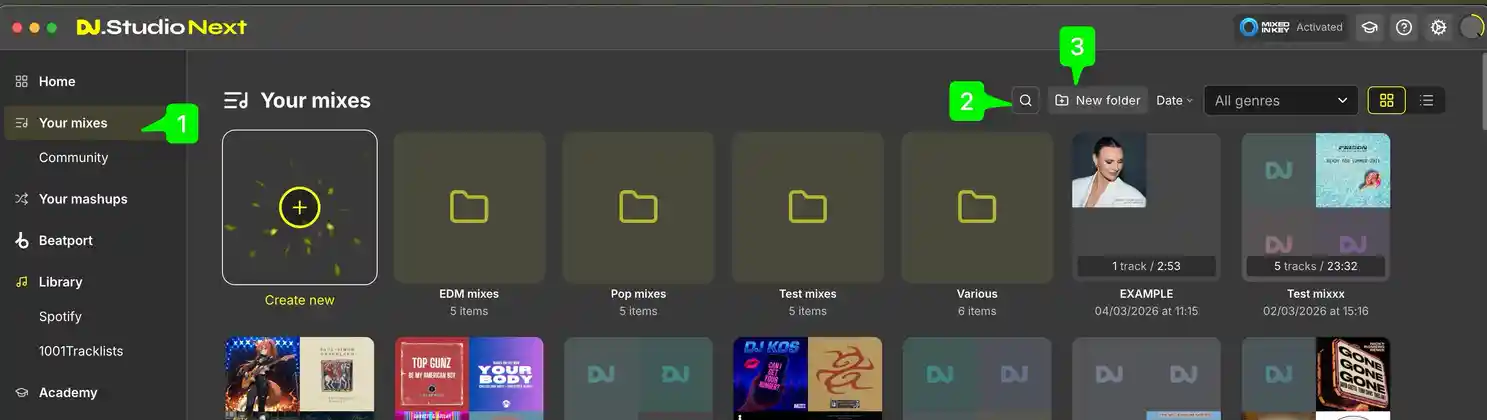Open the EDM mixes folder
This screenshot has width=1487, height=420.
[x=469, y=207]
